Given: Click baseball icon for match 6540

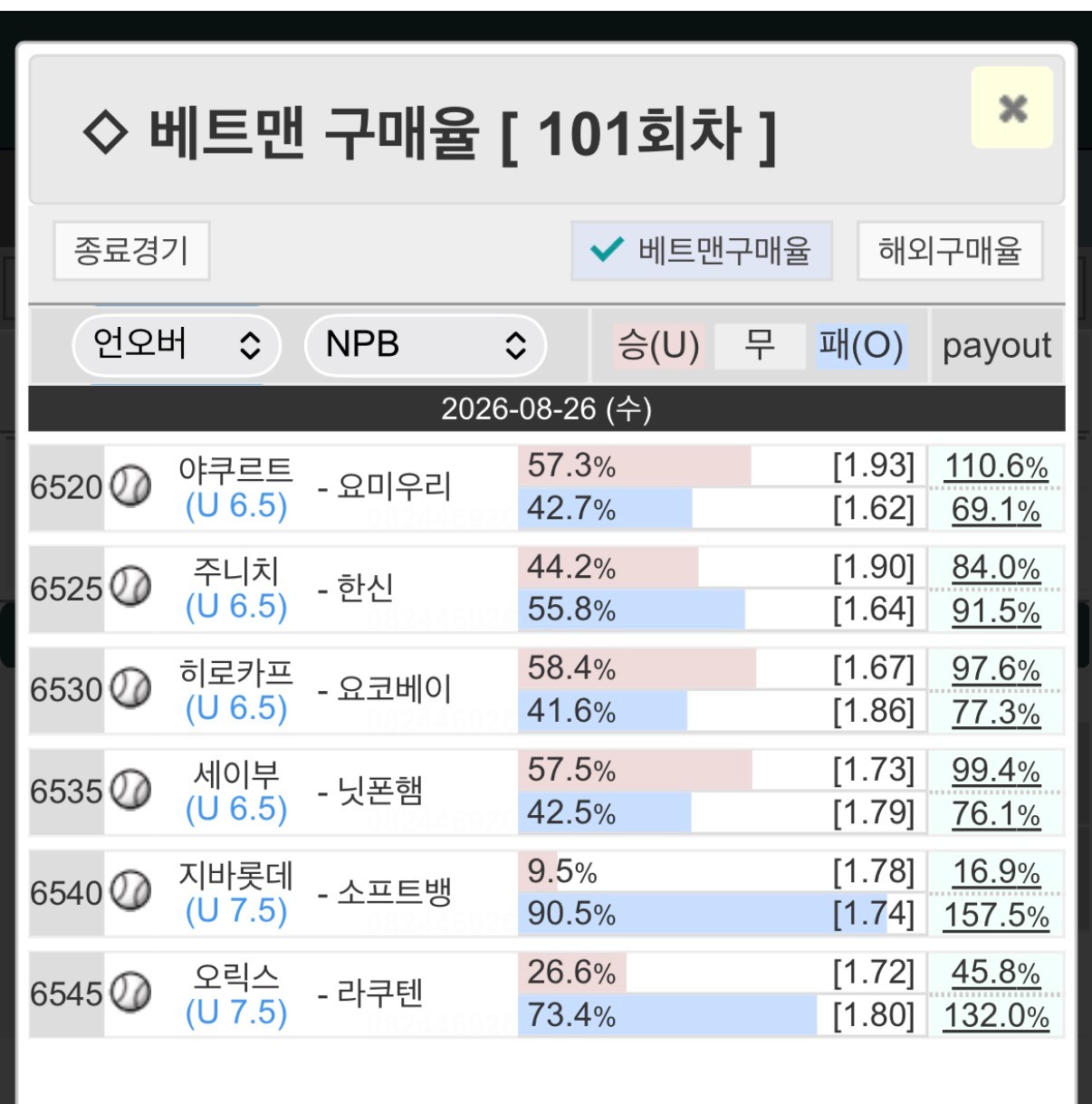Looking at the screenshot, I should [130, 892].
